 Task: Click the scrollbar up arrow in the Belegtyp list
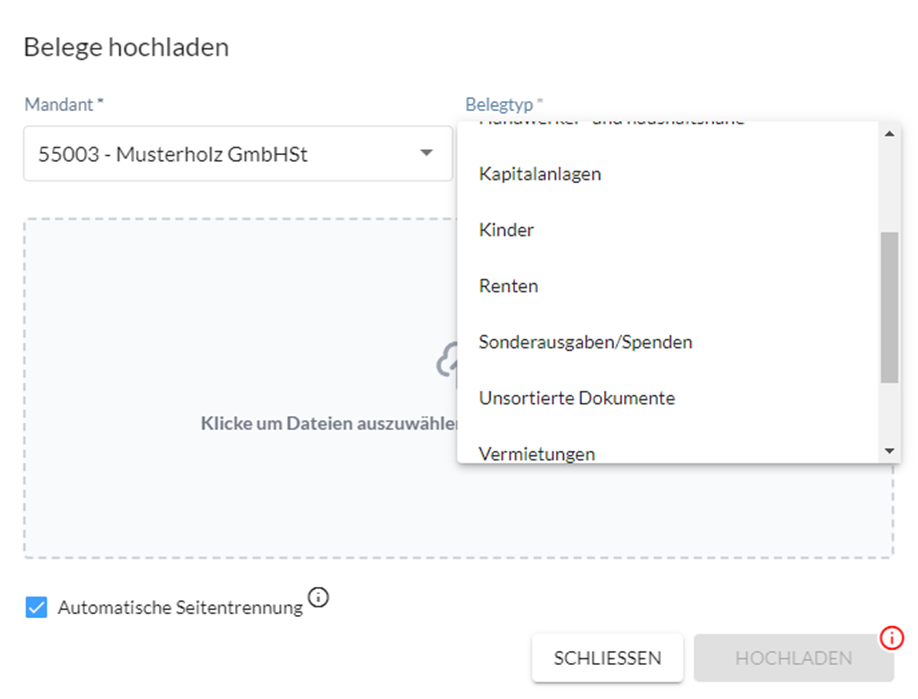tap(889, 134)
